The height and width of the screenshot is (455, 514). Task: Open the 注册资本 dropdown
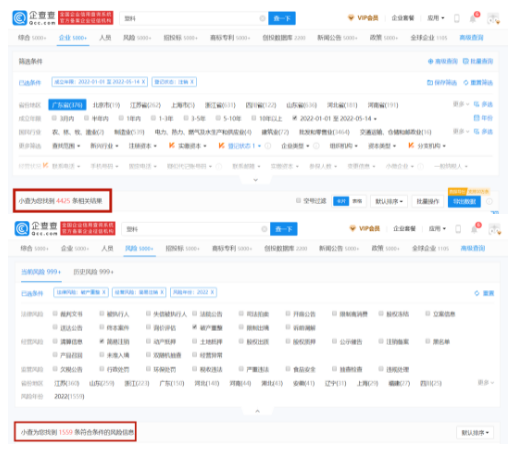143,146
